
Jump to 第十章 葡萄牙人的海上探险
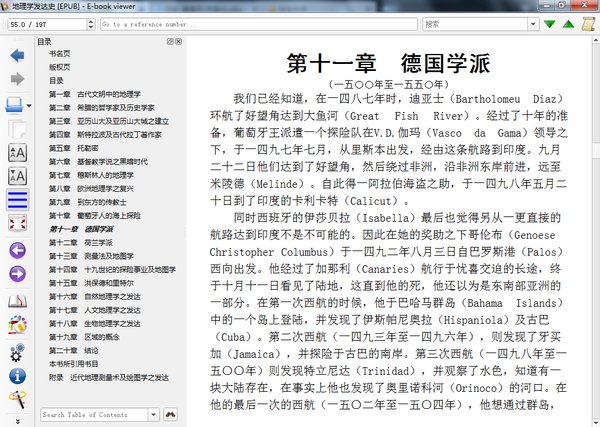point(95,216)
